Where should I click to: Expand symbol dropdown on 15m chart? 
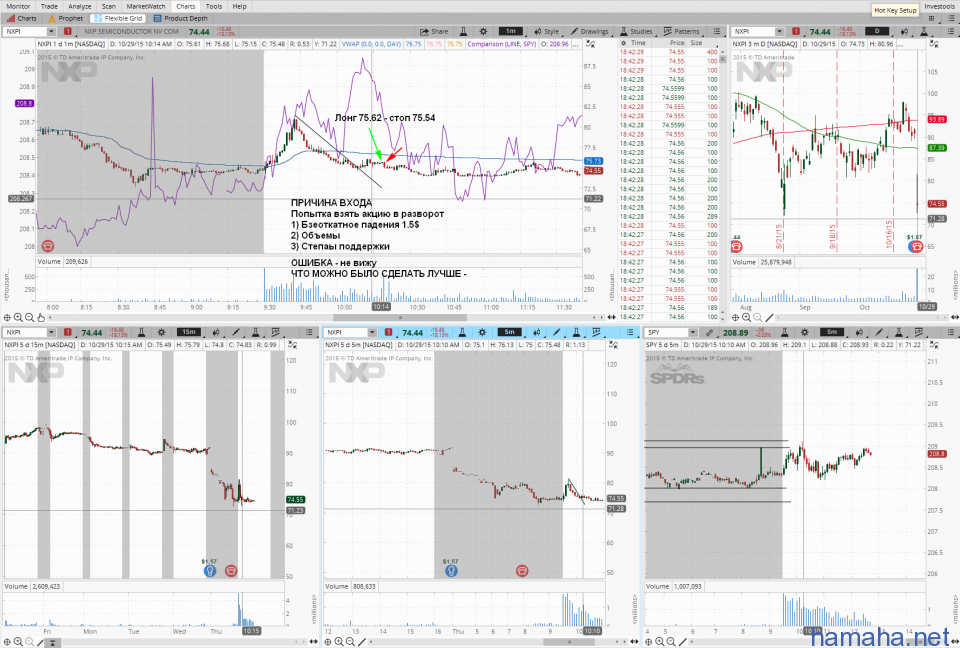51,332
